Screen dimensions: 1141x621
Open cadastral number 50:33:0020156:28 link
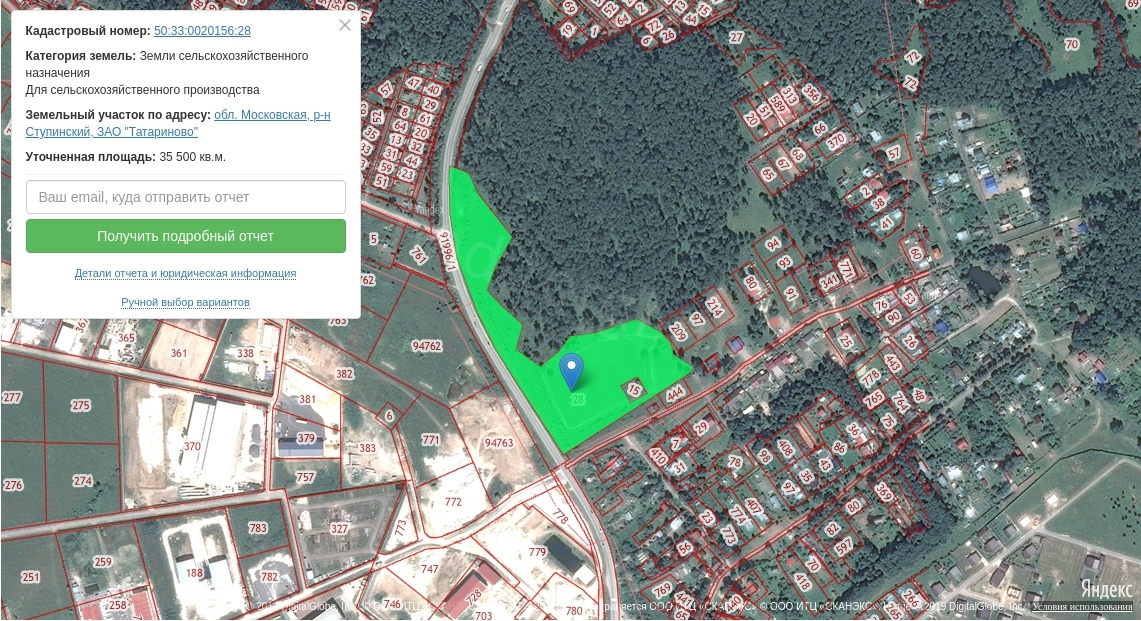202,31
